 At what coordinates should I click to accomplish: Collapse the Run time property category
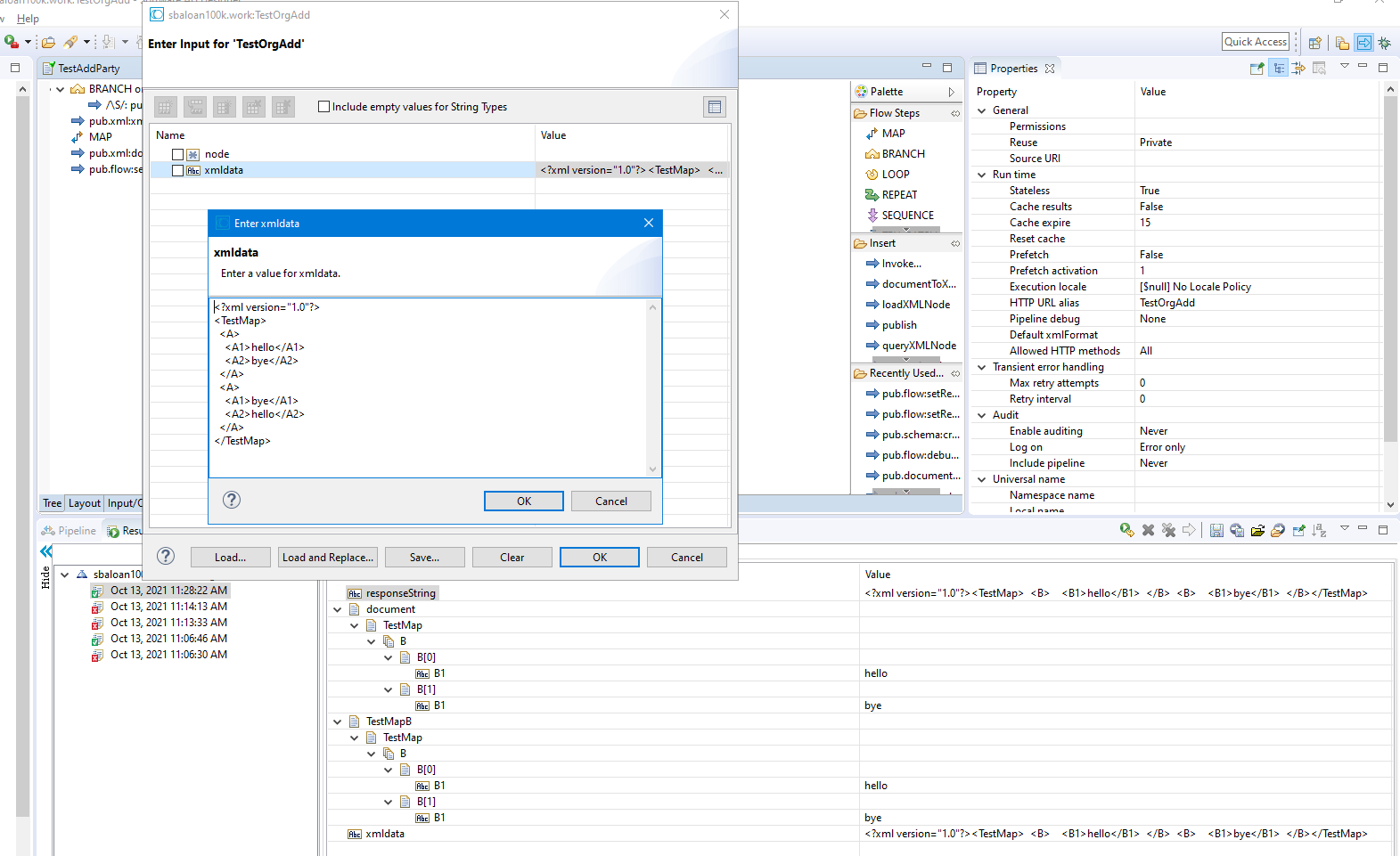(982, 175)
